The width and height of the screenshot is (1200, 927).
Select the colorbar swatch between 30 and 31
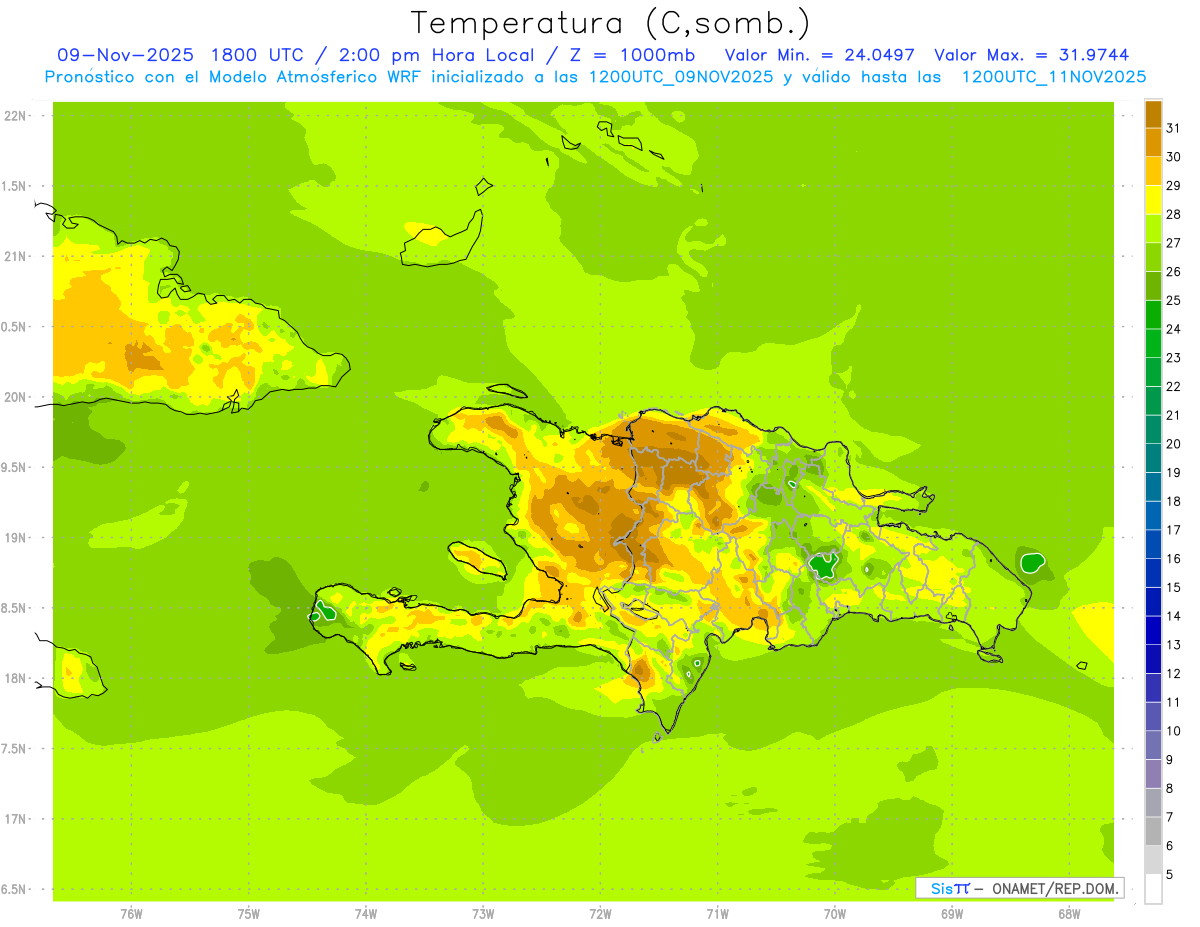click(1153, 142)
